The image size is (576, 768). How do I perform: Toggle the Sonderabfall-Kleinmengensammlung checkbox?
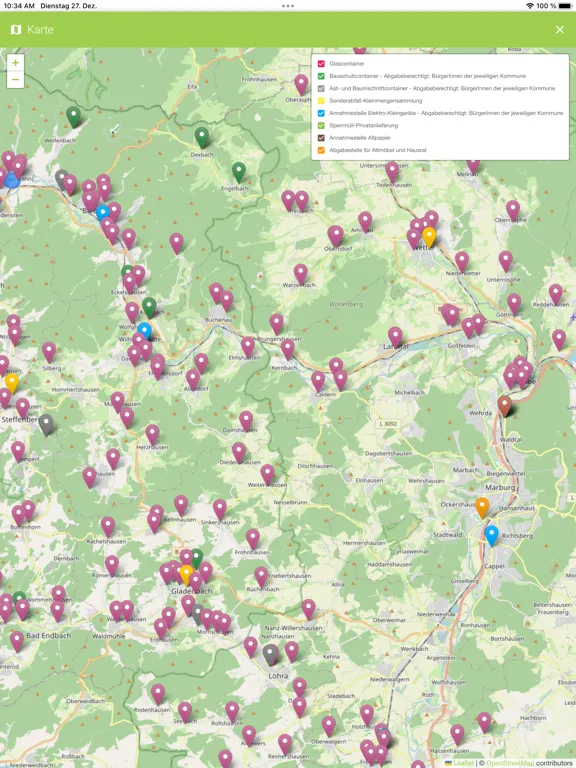321,100
